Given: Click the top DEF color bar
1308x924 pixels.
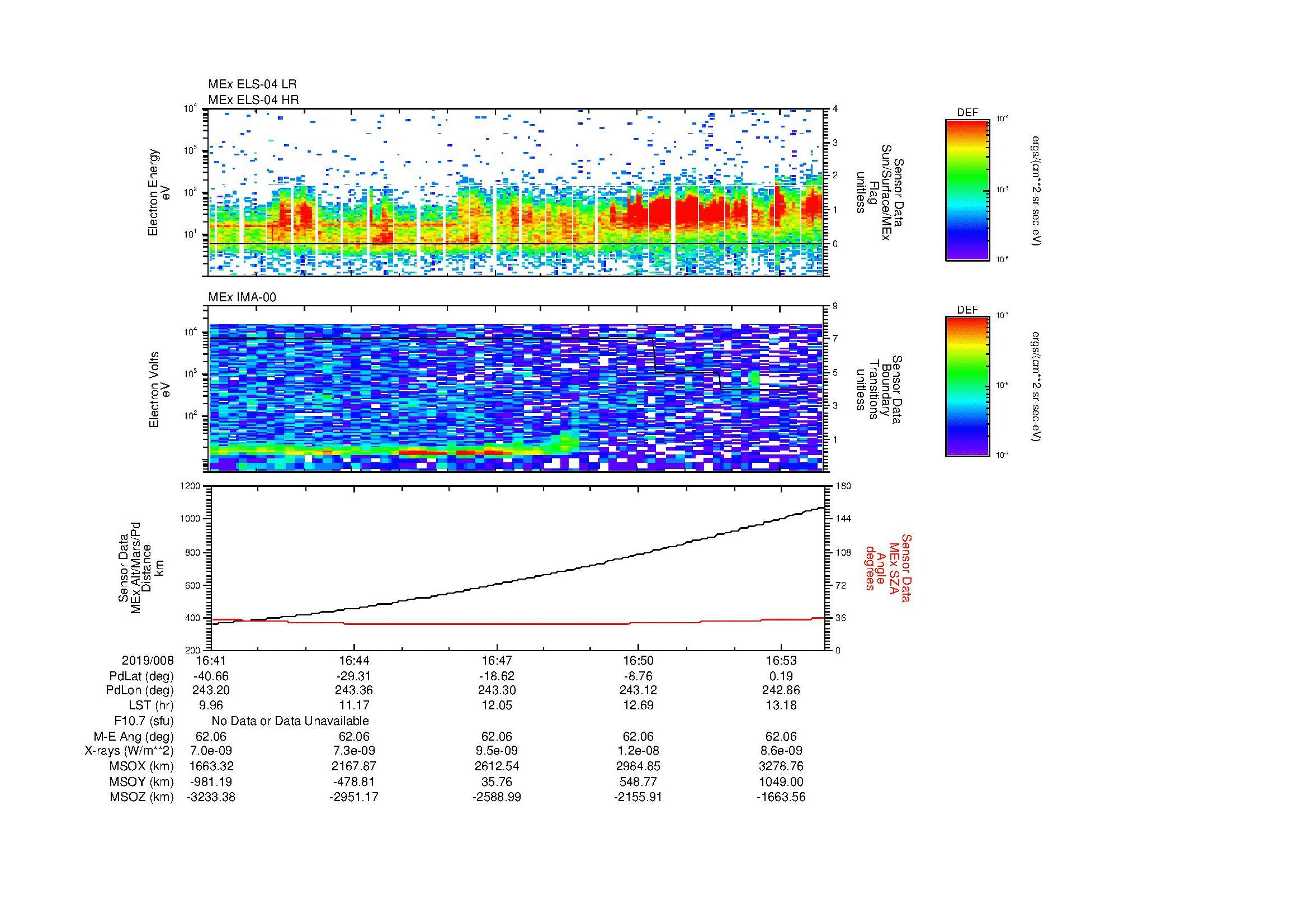Looking at the screenshot, I should point(967,190).
